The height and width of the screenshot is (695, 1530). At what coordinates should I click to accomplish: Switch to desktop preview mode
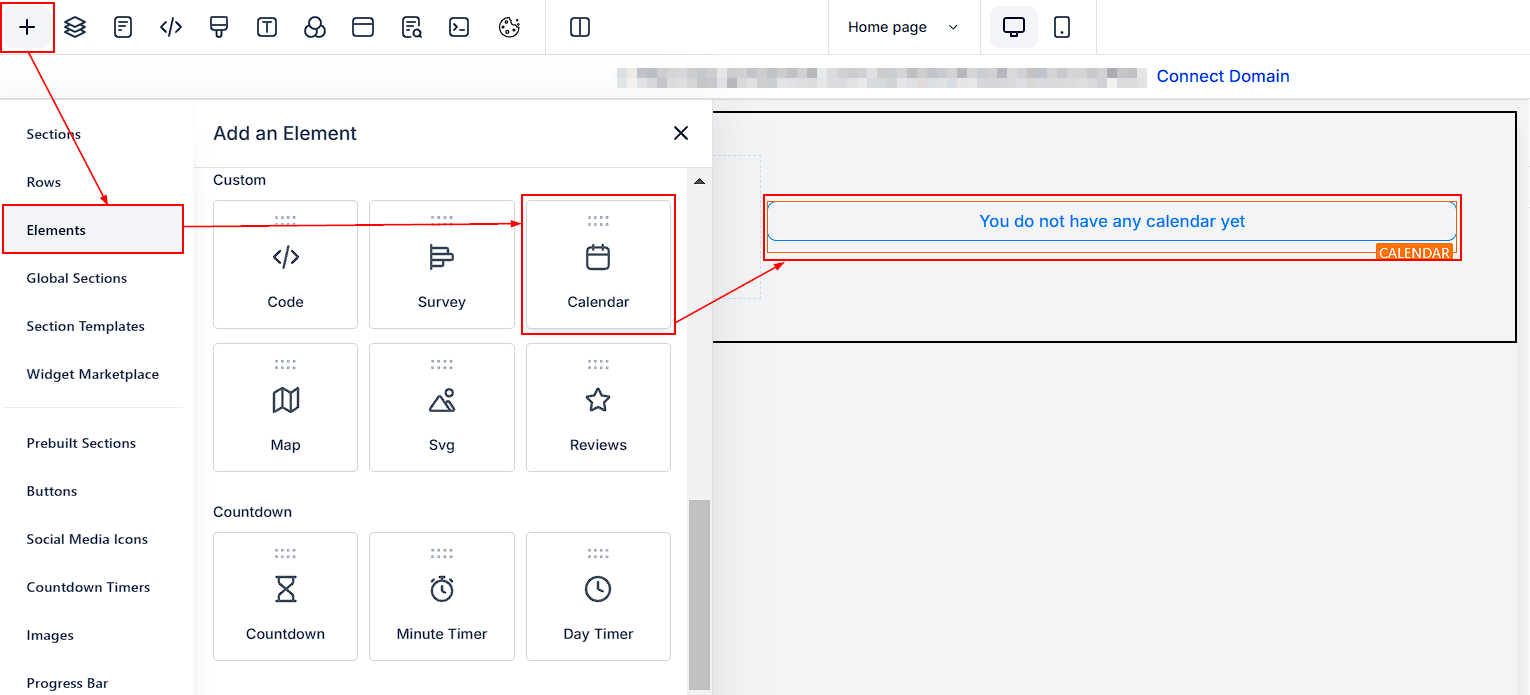(x=1014, y=27)
